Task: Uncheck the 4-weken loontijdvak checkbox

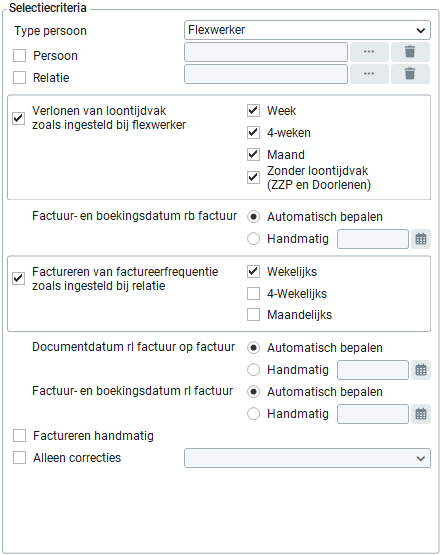Action: tap(253, 133)
